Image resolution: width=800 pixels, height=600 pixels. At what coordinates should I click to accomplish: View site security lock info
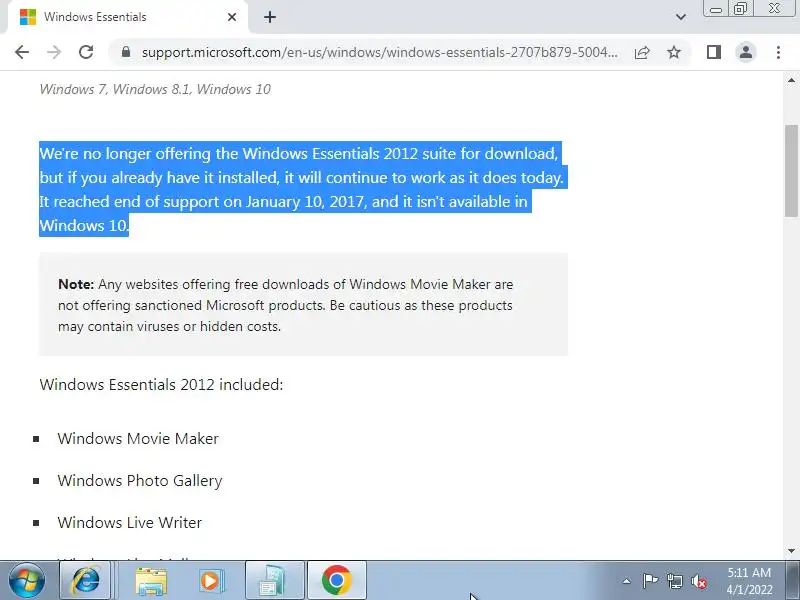pos(126,52)
